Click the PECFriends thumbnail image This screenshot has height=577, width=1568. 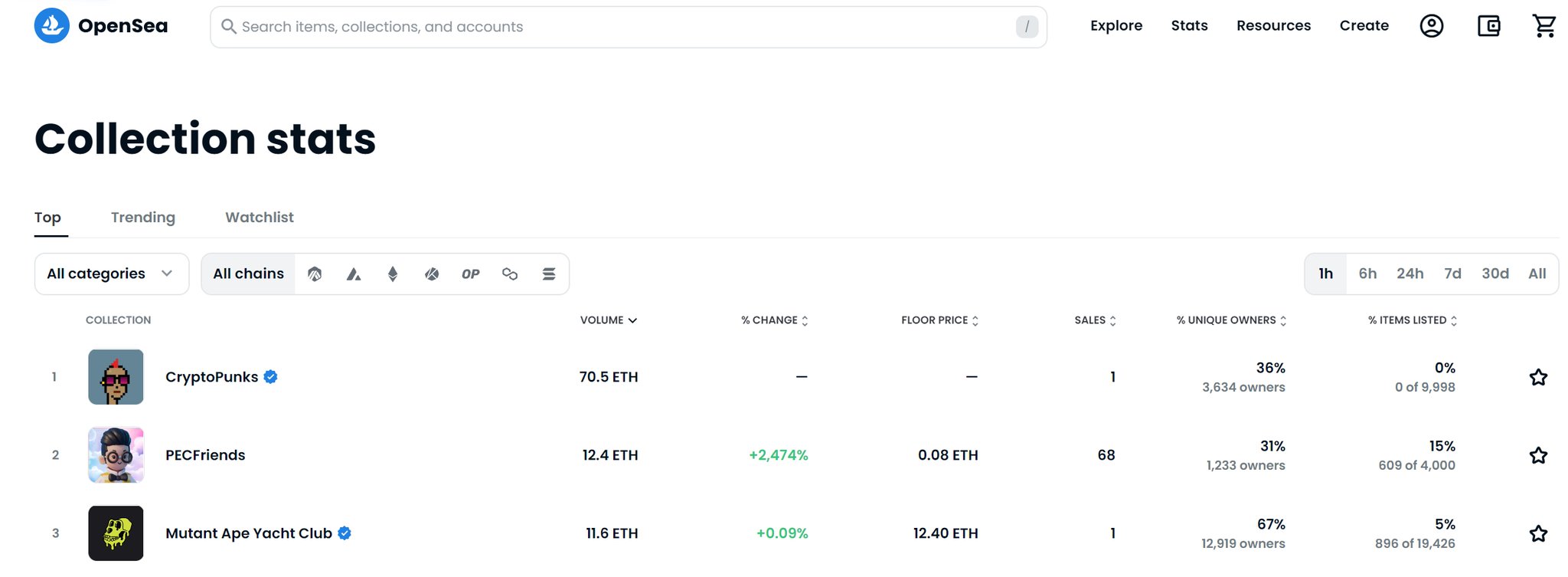(116, 455)
